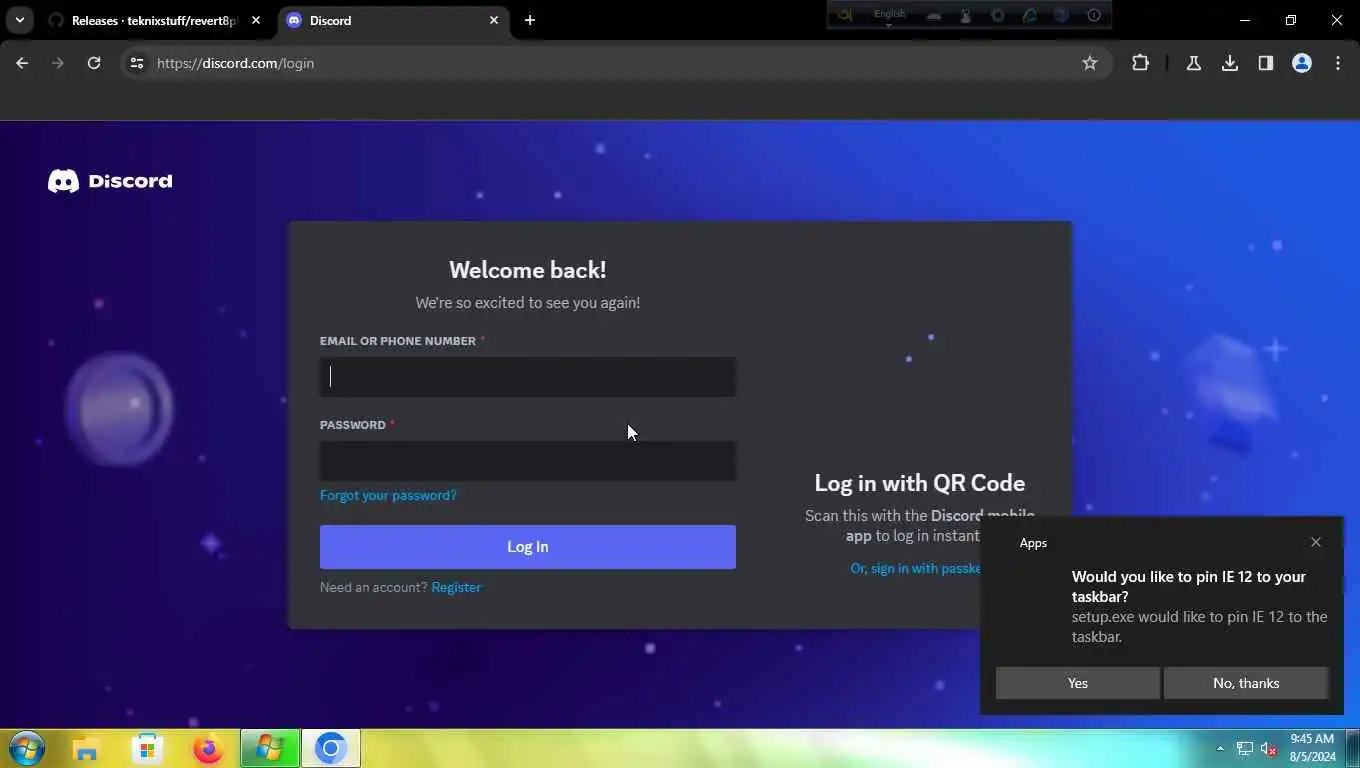
Task: Click the Welcome back! heading
Action: coord(528,270)
